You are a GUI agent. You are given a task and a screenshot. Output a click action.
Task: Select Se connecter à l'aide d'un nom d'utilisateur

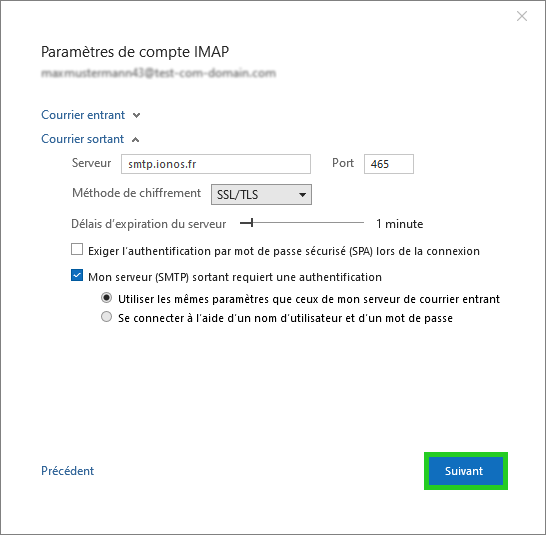[x=107, y=317]
